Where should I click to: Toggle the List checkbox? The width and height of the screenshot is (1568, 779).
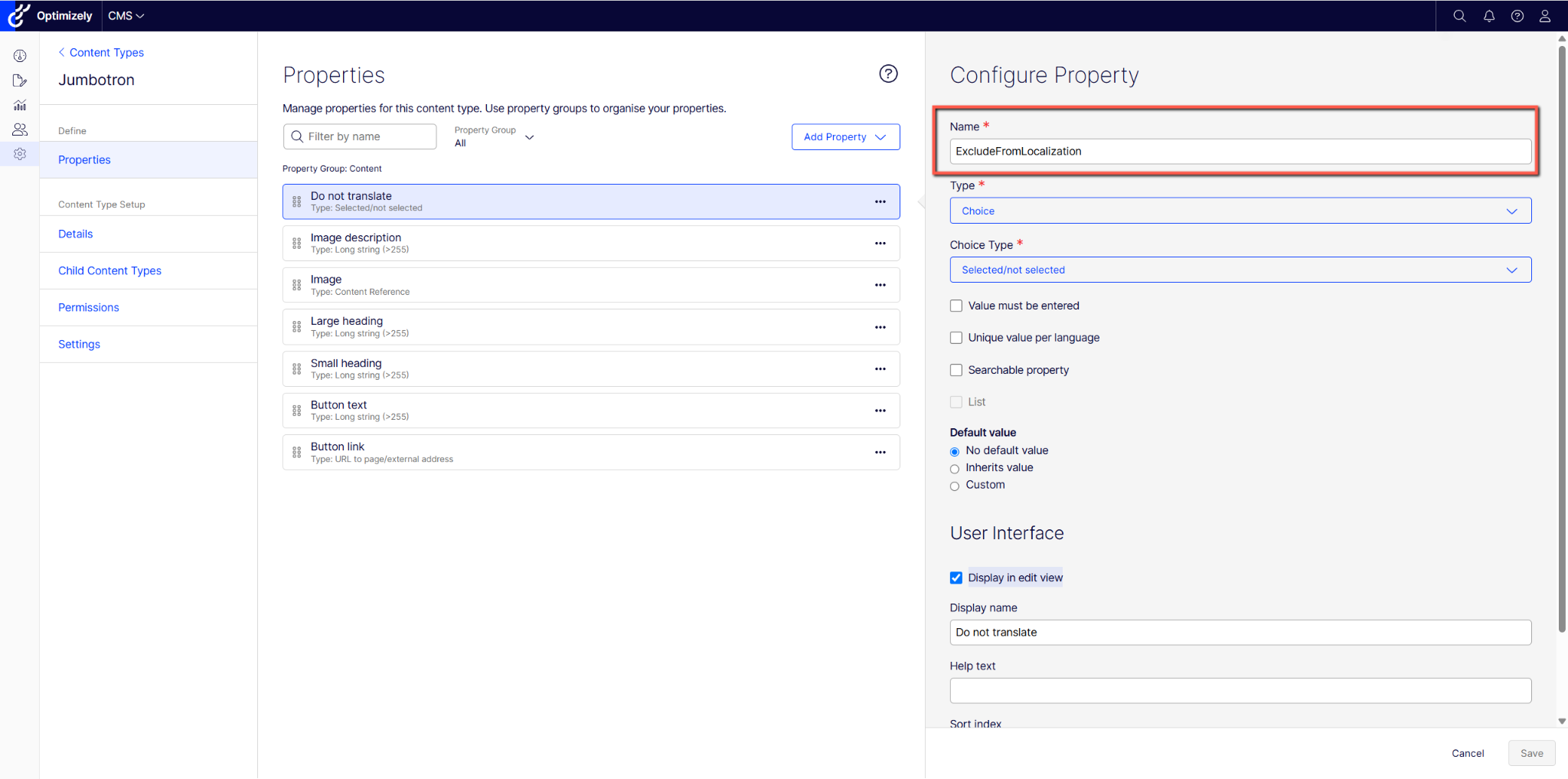[956, 402]
